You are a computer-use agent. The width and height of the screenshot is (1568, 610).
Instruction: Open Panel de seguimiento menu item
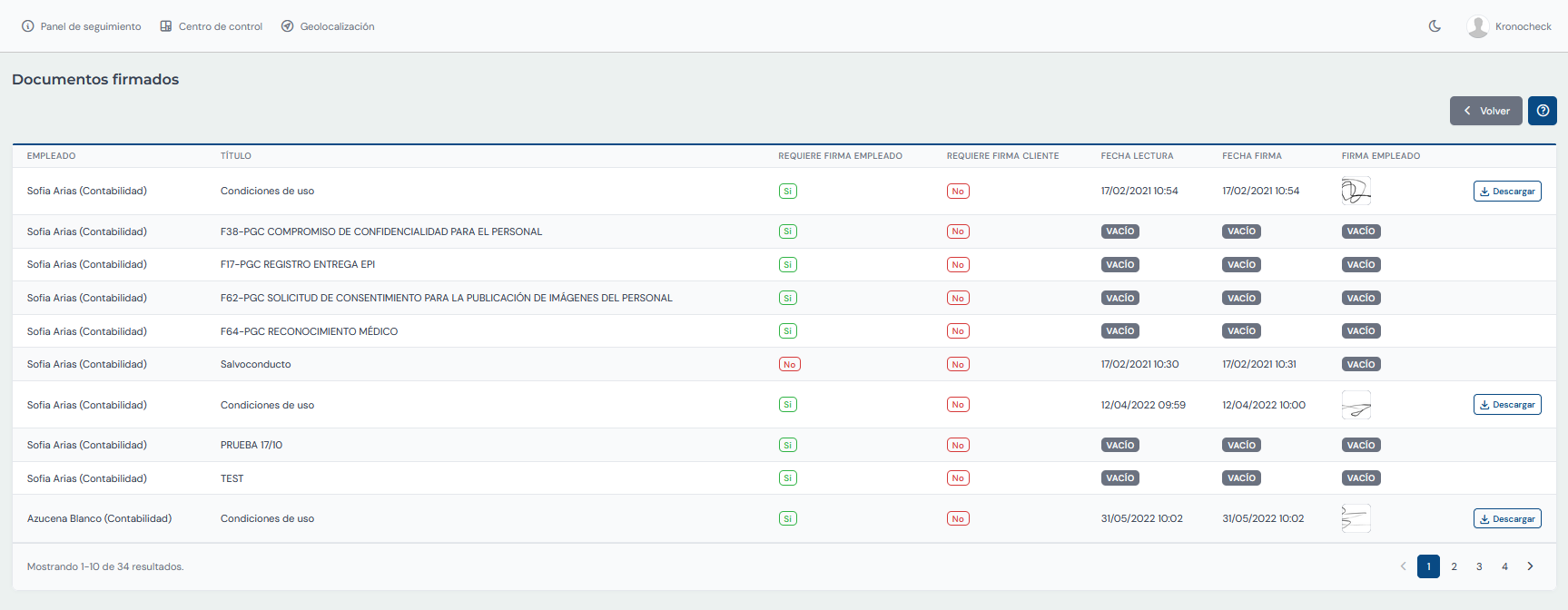[82, 26]
